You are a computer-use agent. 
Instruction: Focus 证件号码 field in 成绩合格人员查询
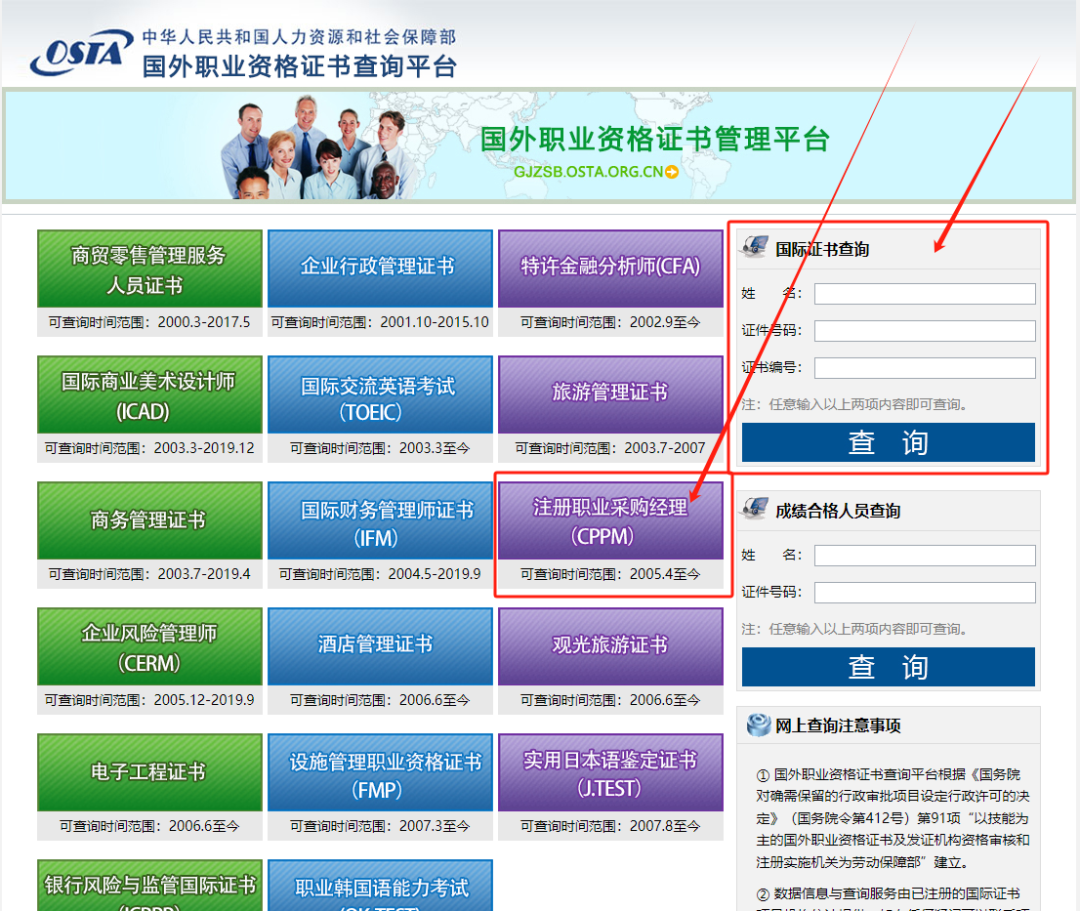point(924,593)
